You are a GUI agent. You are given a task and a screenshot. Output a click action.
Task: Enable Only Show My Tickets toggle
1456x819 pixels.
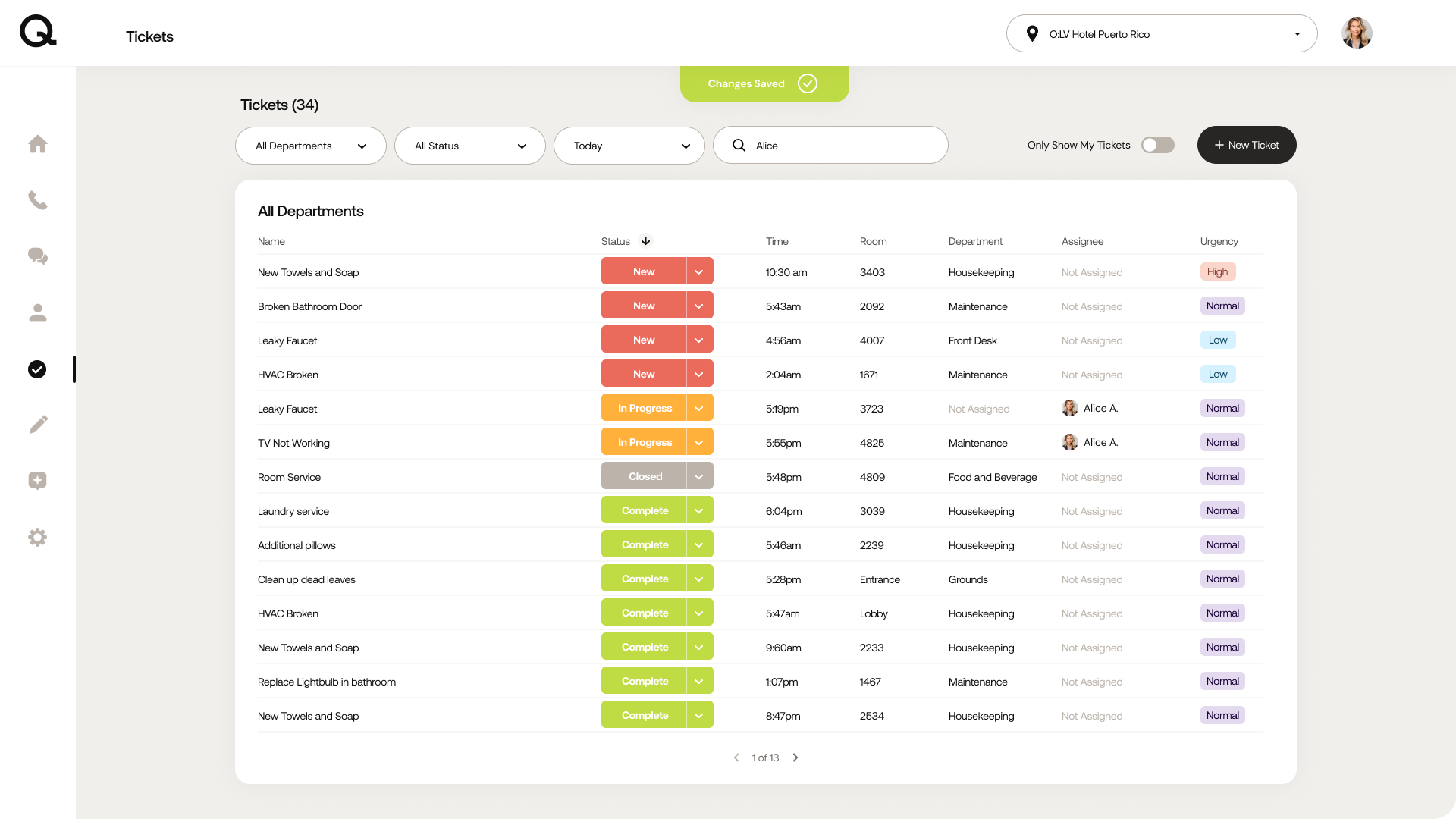[1157, 145]
